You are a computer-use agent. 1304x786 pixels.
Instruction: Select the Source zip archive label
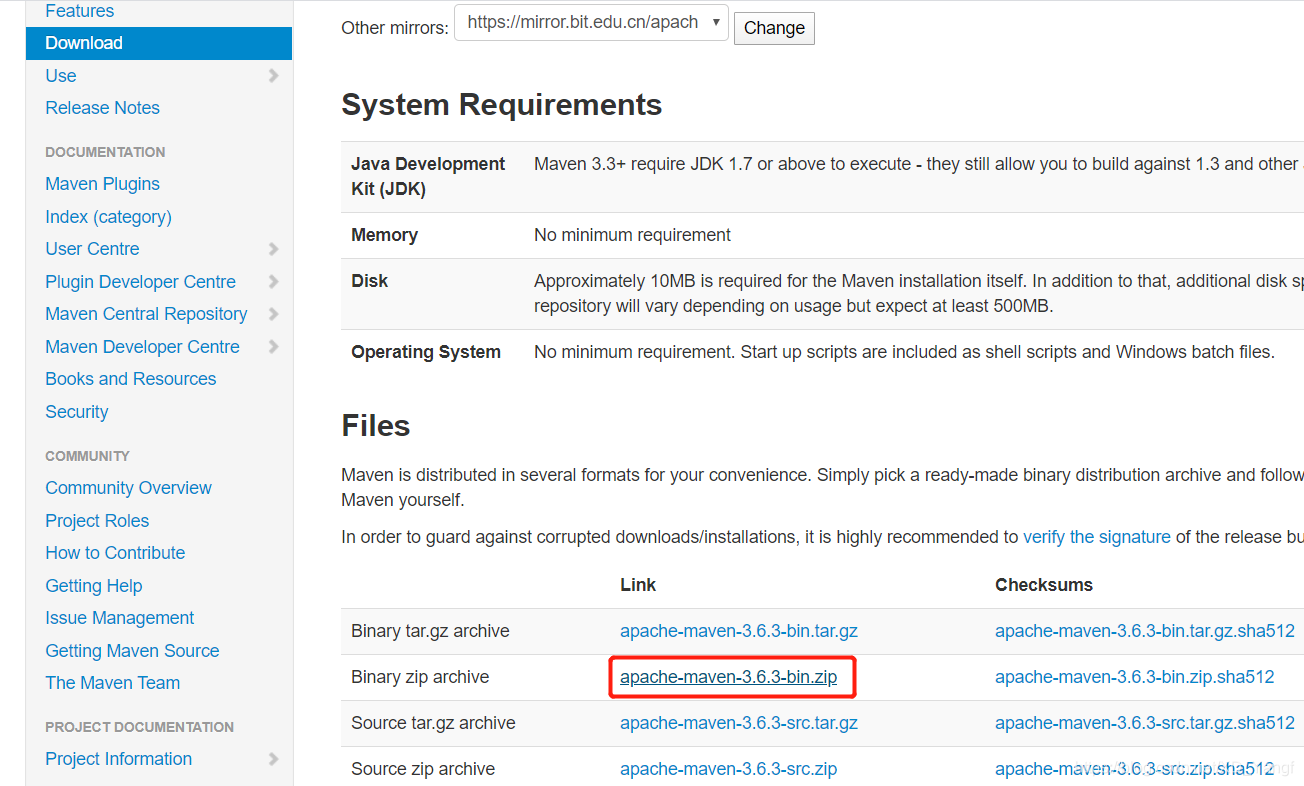(423, 769)
